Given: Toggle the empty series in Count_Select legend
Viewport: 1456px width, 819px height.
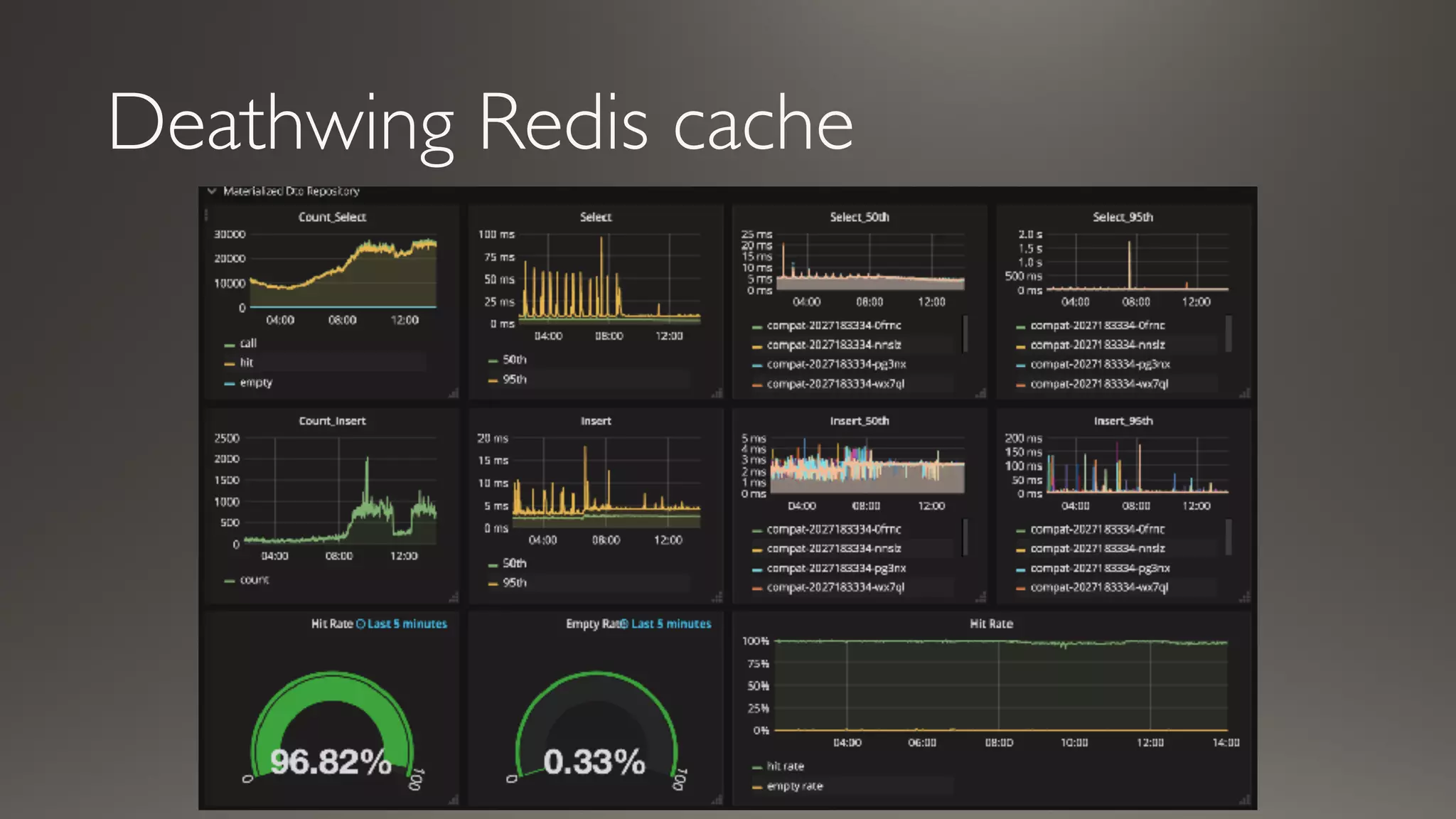Looking at the screenshot, I should [256, 382].
